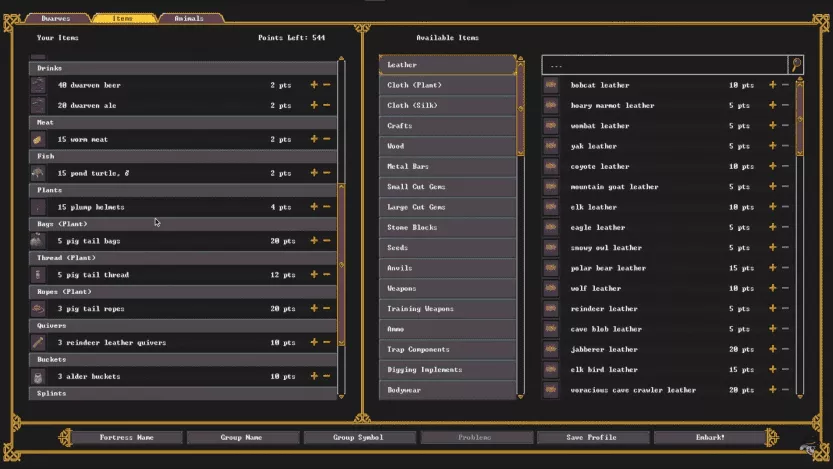This screenshot has width=833, height=469.
Task: Open the Large Cut Gems category
Action: 447,207
